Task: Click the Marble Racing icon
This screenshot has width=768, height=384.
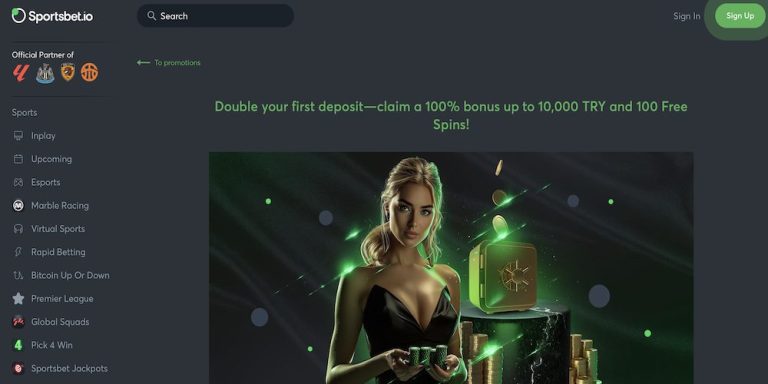Action: 18,205
